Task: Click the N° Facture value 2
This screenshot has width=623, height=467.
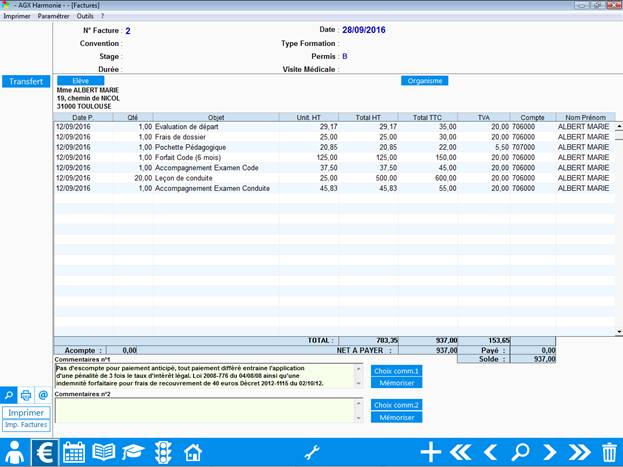Action: pyautogui.click(x=128, y=31)
